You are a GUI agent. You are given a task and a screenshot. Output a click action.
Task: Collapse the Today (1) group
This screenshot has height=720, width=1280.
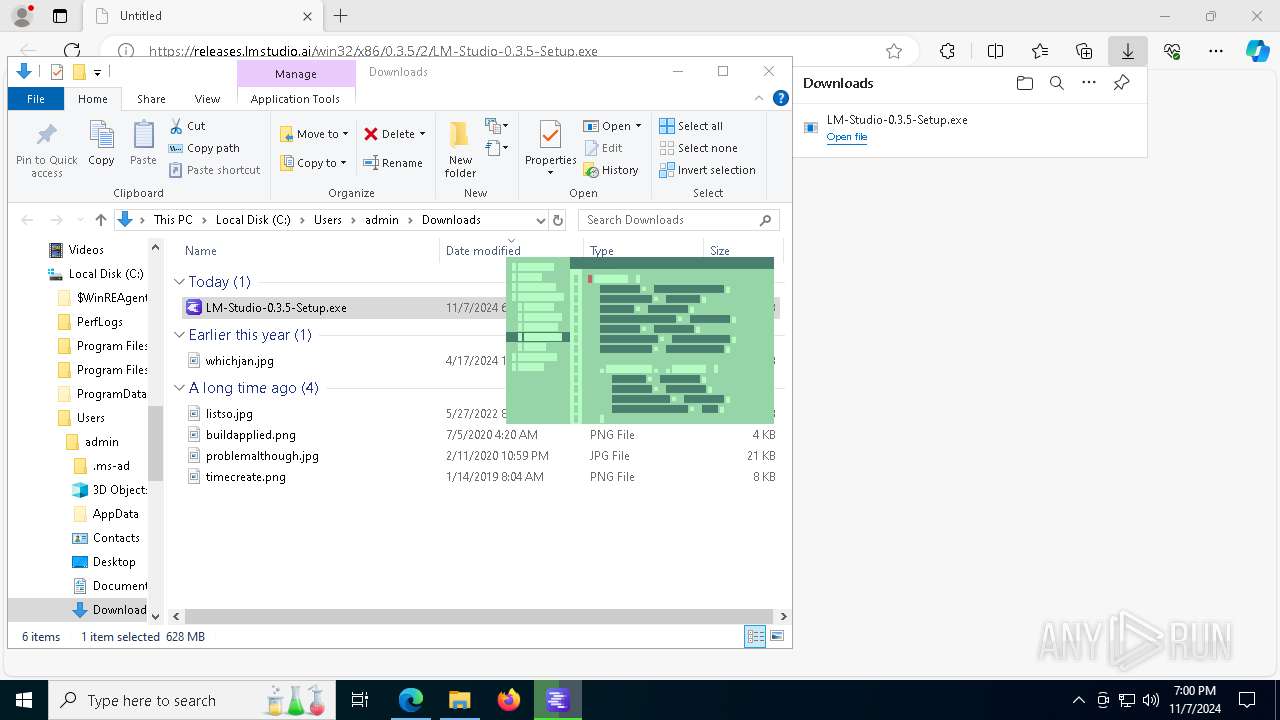(179, 282)
